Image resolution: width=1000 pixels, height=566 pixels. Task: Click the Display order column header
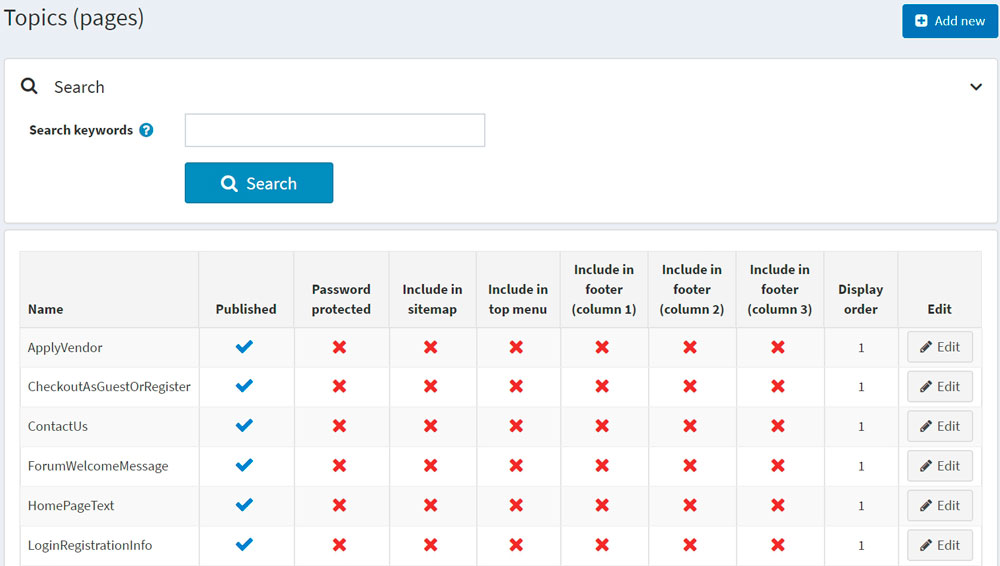coord(860,299)
